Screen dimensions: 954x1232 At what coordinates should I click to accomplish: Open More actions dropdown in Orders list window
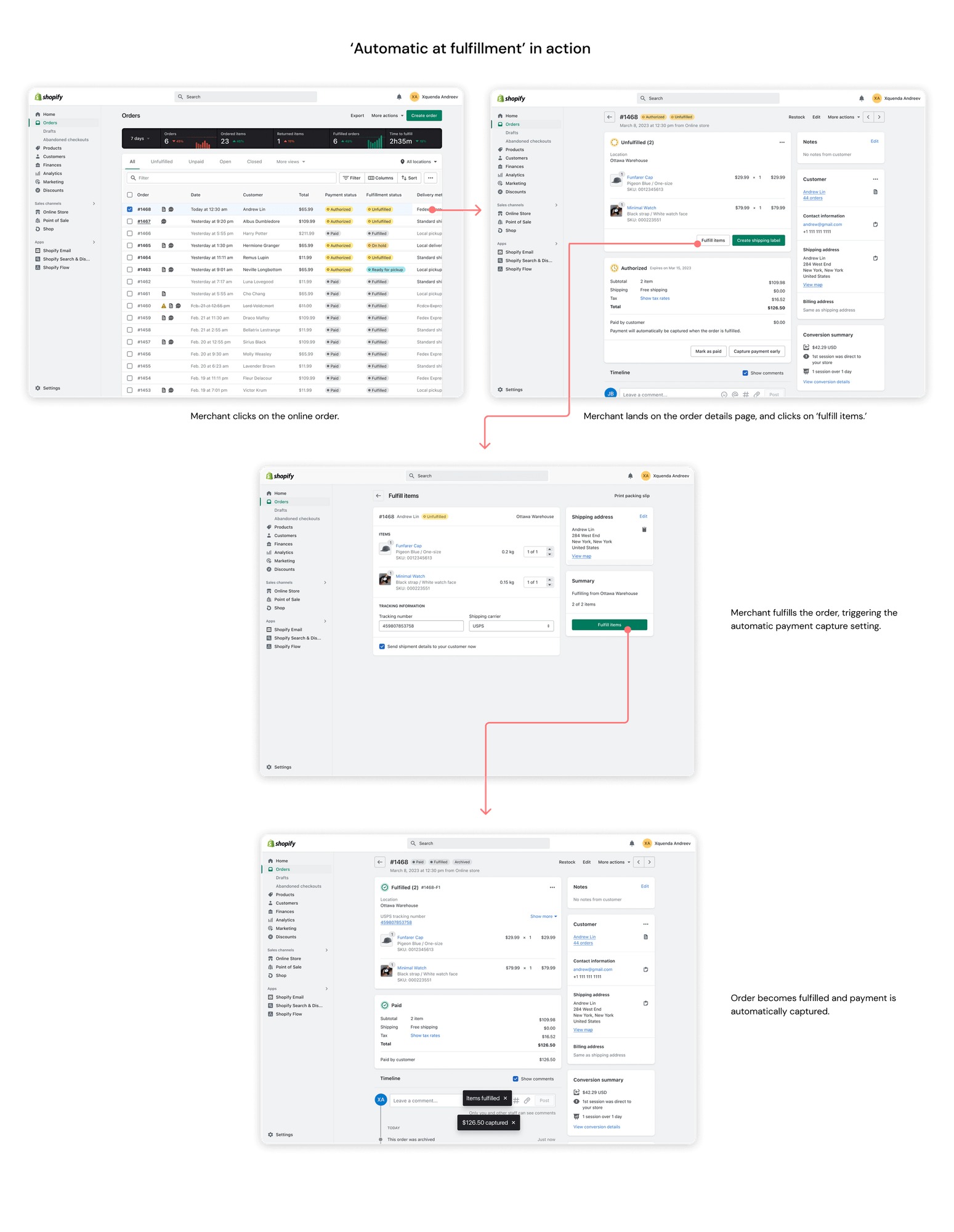coord(387,116)
